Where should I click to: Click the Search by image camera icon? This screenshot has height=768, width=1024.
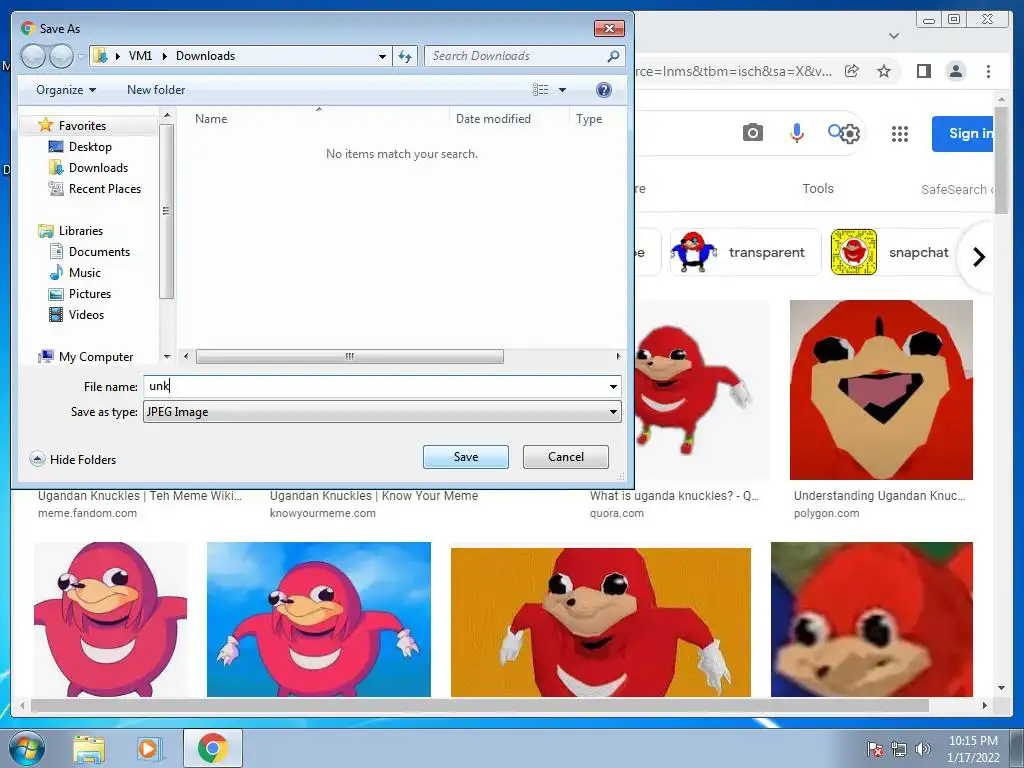pyautogui.click(x=752, y=133)
